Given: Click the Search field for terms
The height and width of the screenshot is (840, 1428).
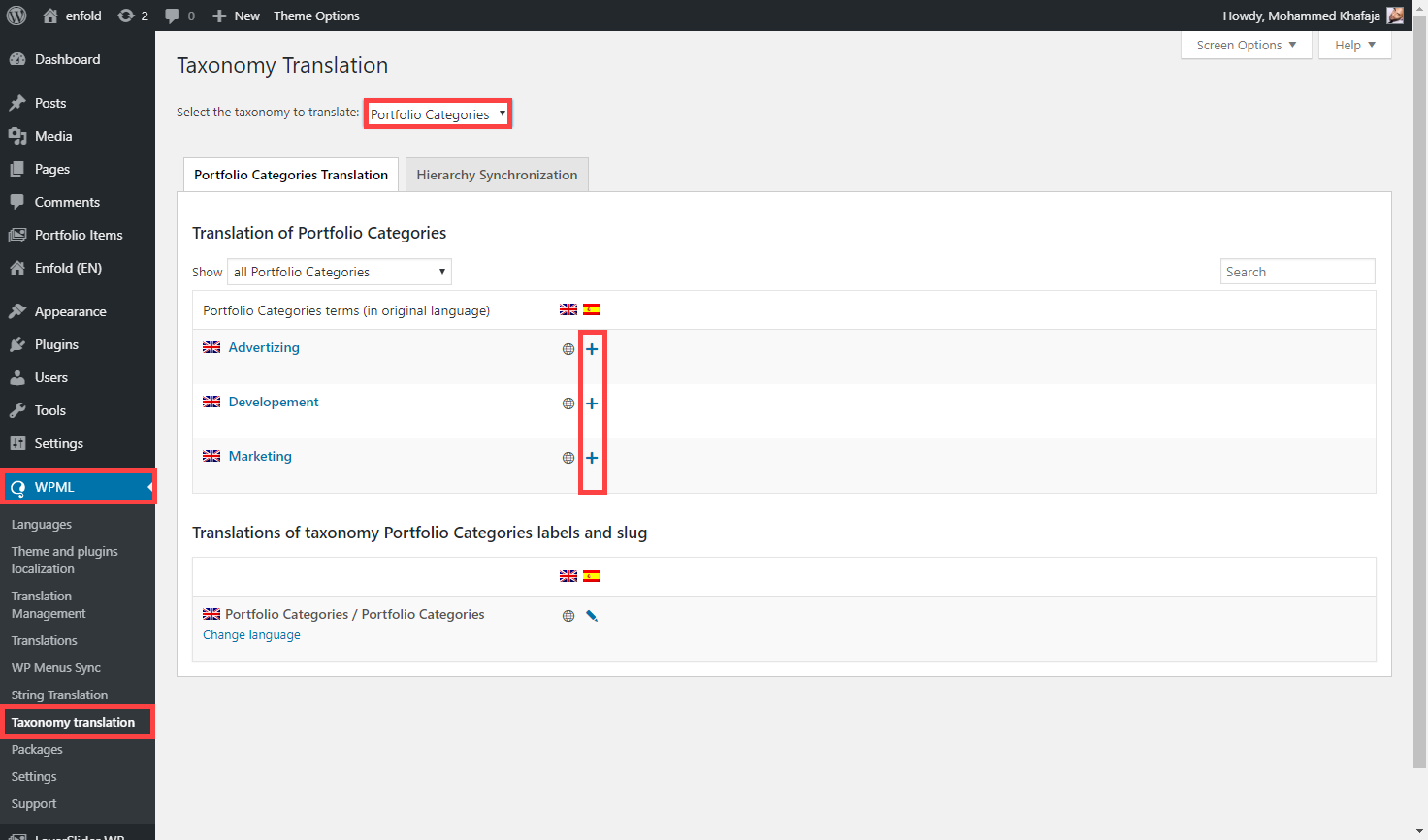Looking at the screenshot, I should coord(1297,272).
